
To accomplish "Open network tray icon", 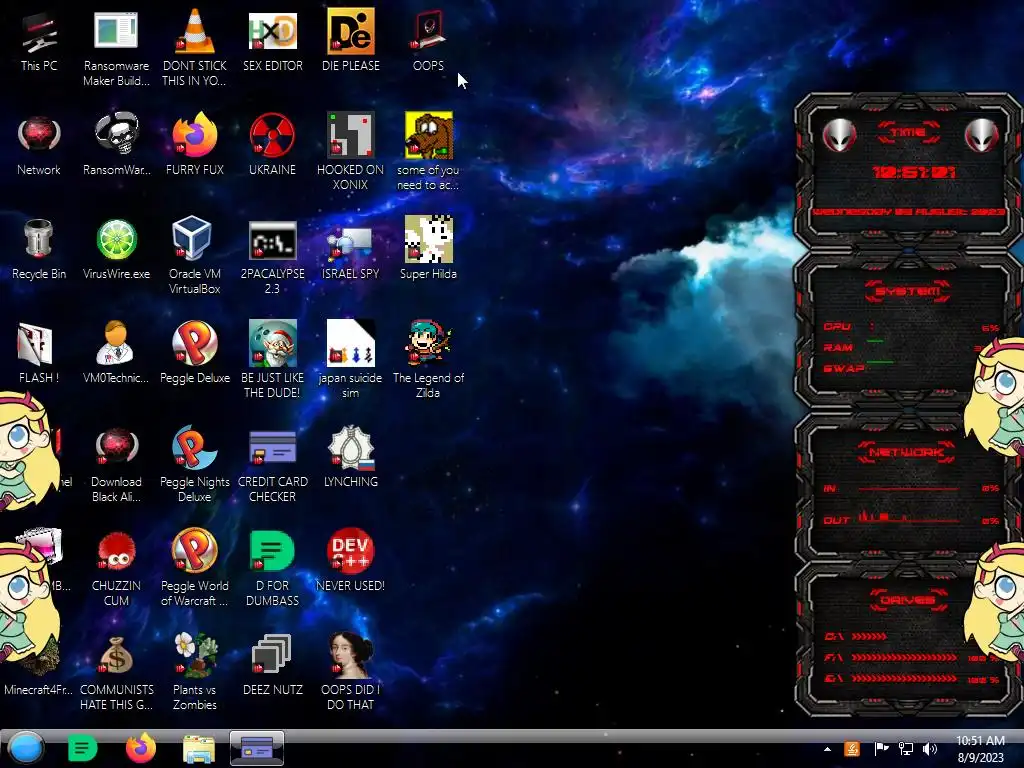I will (906, 749).
